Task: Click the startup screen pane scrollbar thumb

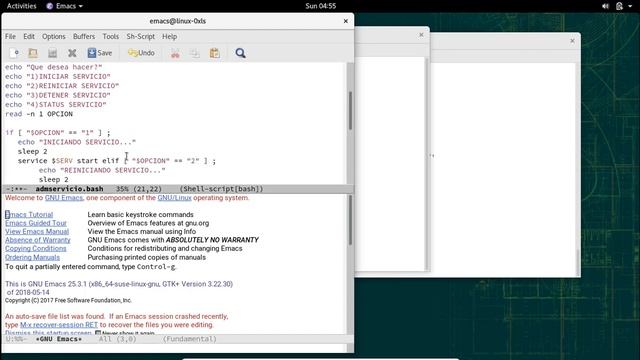Action: (x=350, y=220)
